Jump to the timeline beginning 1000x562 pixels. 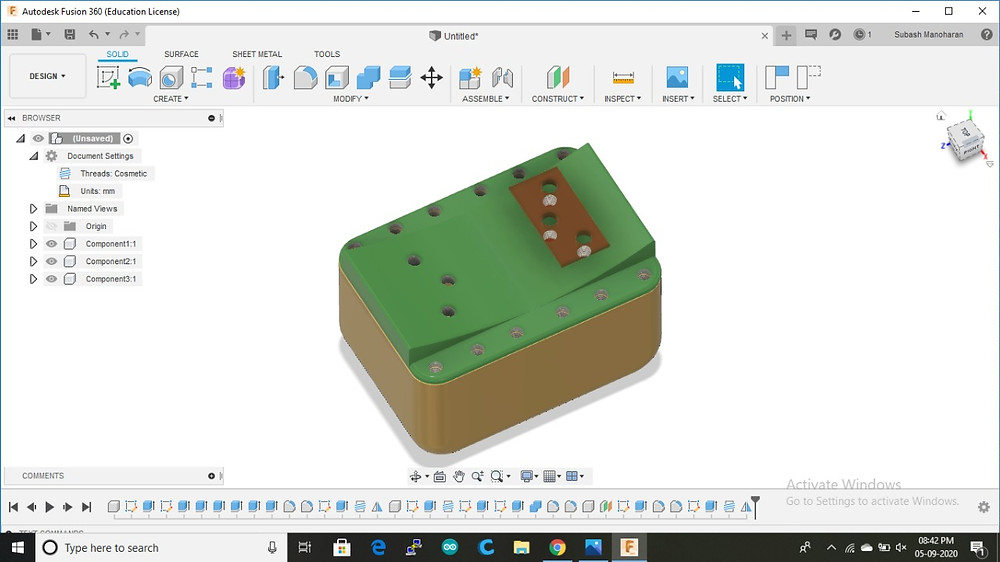tap(13, 507)
